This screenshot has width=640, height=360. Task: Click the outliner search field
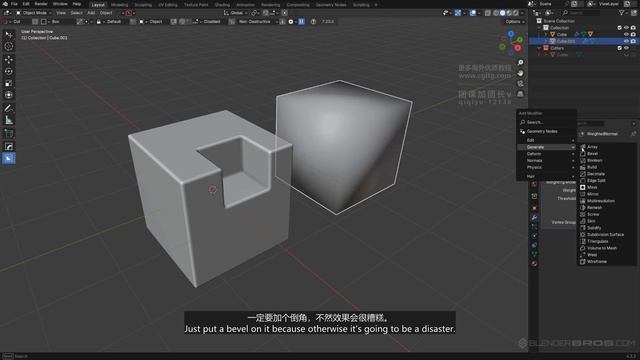point(581,13)
